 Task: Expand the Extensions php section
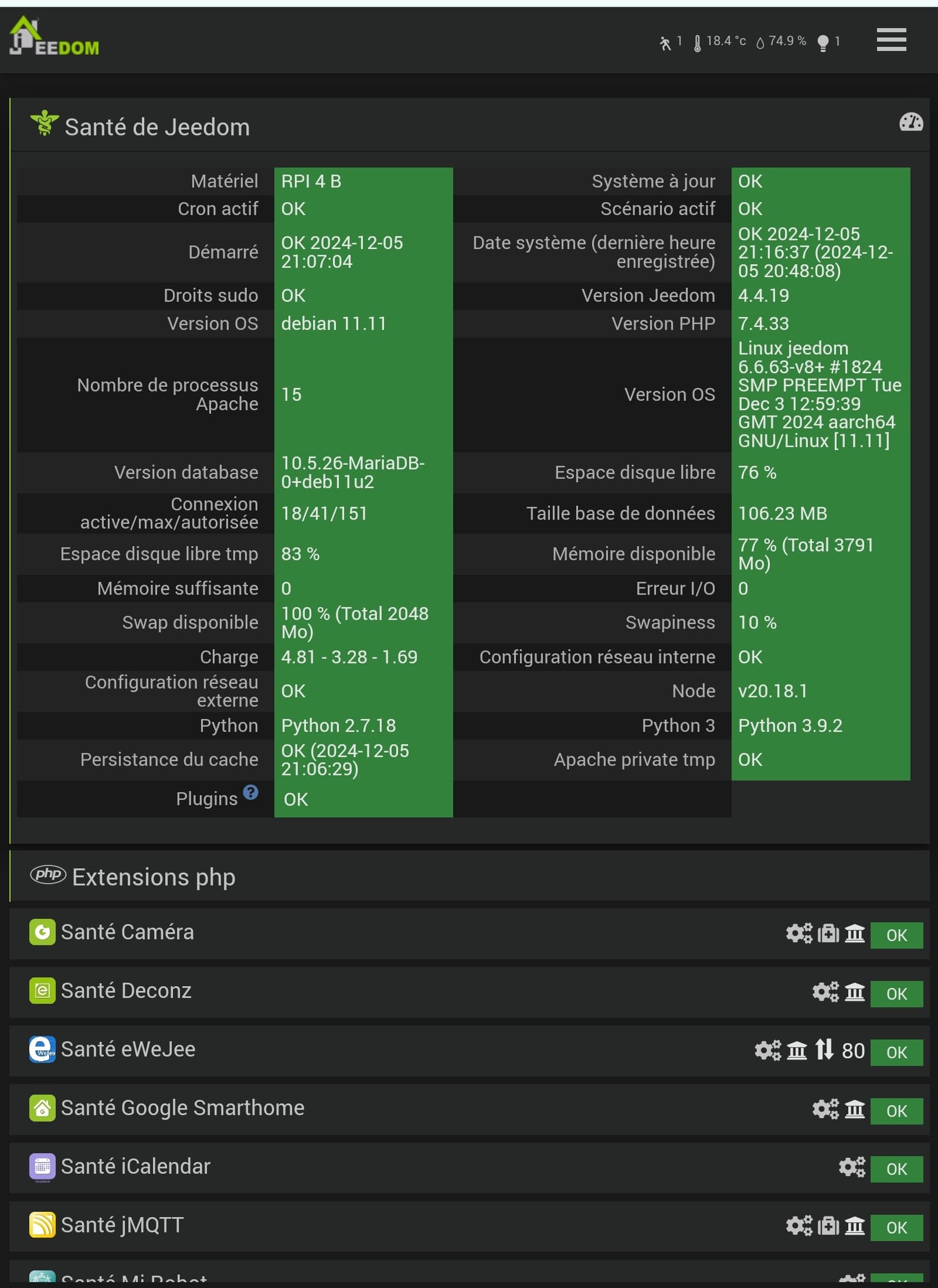[154, 877]
